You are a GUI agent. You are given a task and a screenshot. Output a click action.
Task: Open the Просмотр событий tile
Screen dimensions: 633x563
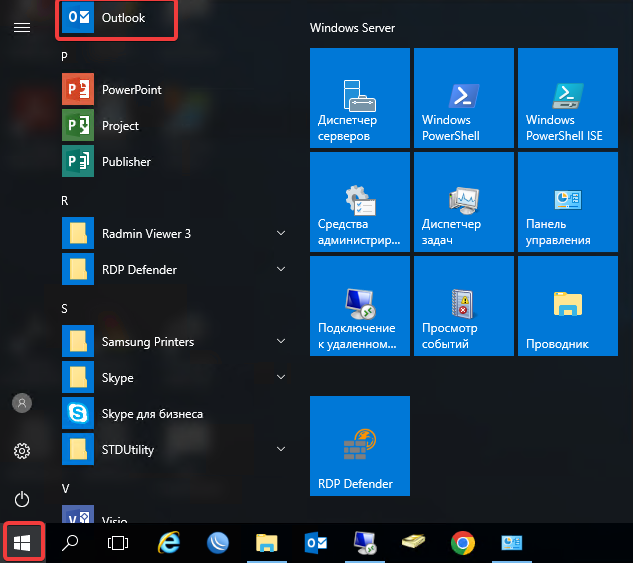[x=462, y=306]
